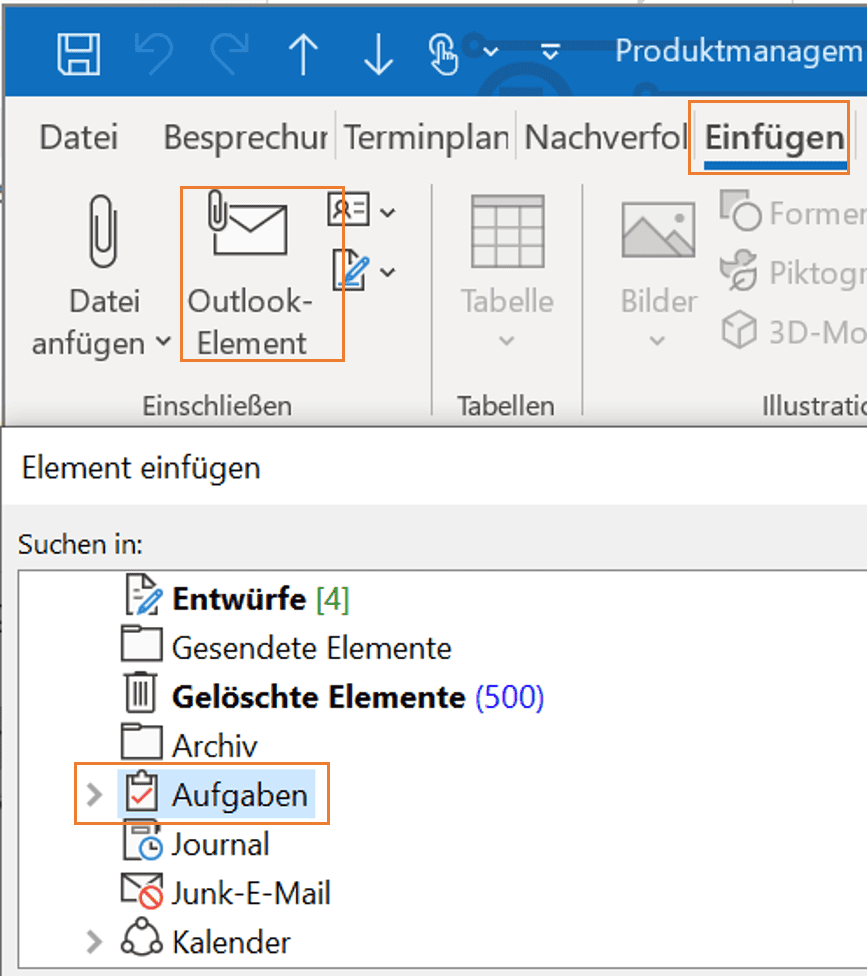Select the Einfügen ribbon tab
This screenshot has width=867, height=976.
(774, 137)
